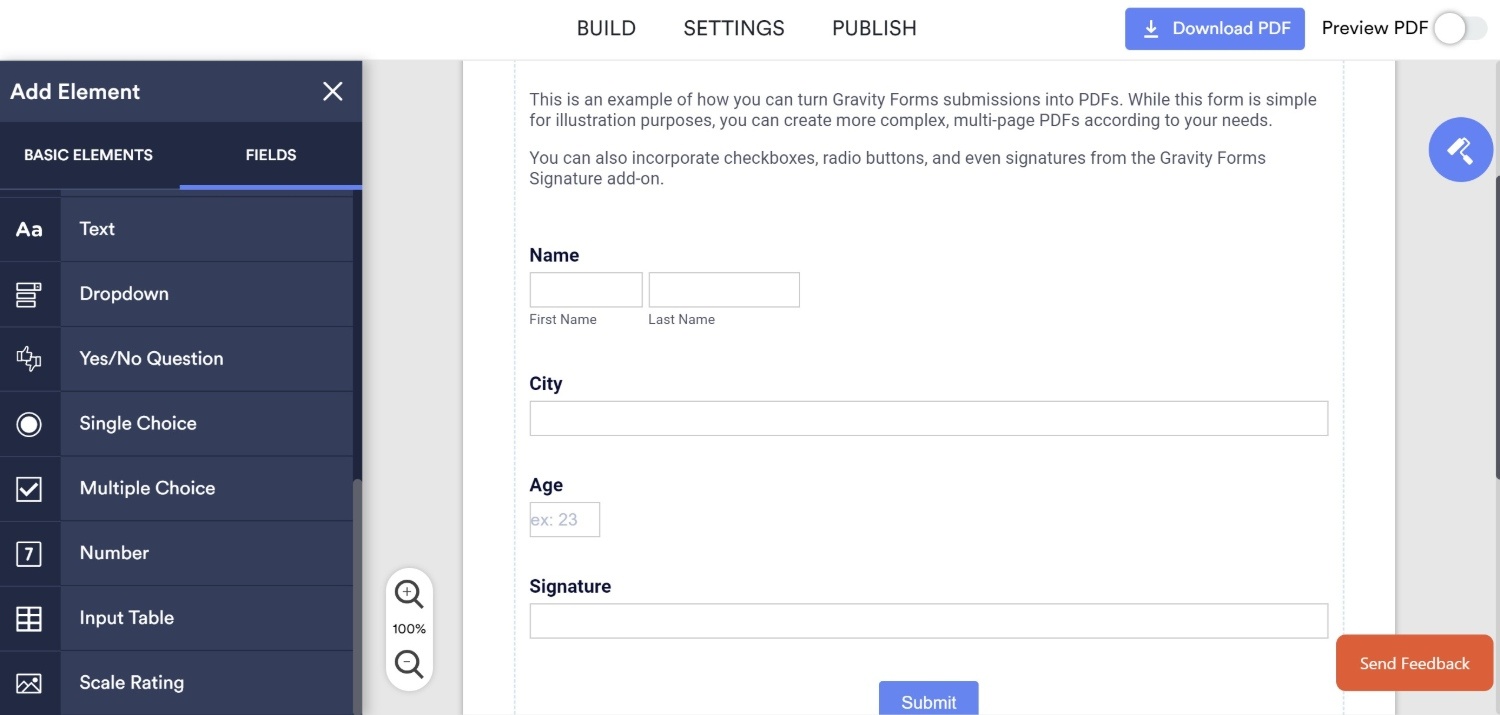
Task: Click the First Name input field
Action: point(586,289)
